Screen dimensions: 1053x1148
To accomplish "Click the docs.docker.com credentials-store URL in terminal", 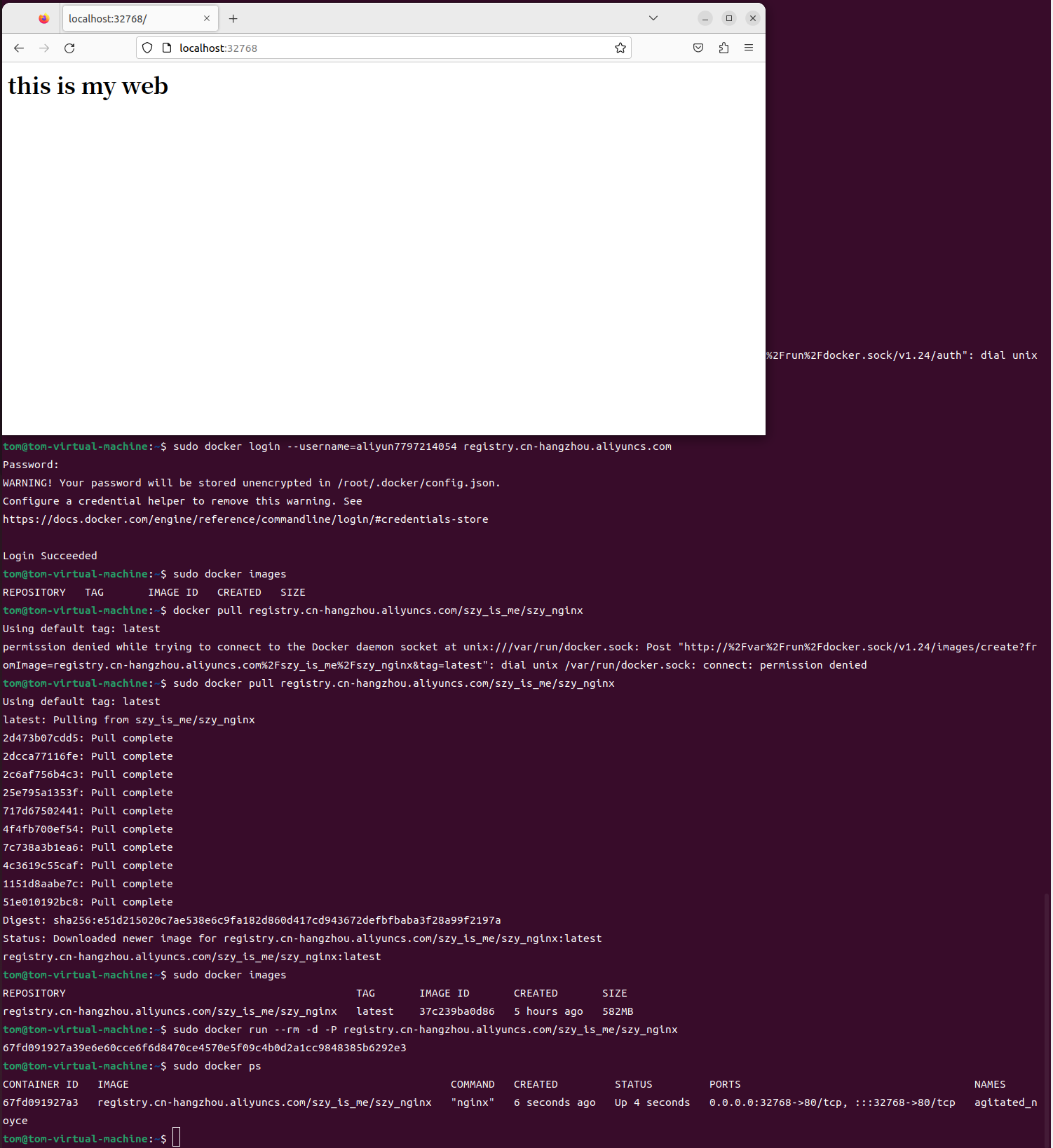I will tap(245, 519).
